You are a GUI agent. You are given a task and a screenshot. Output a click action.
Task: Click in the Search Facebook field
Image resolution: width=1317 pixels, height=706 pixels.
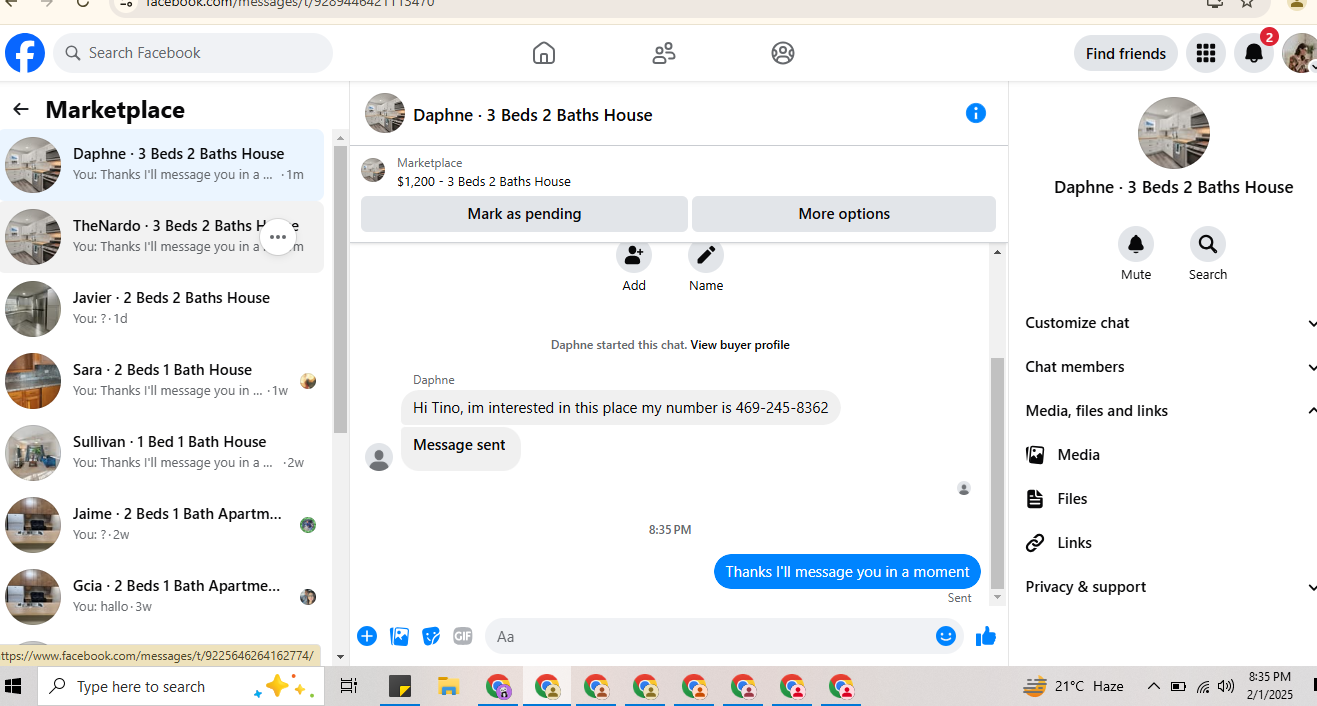[x=193, y=53]
